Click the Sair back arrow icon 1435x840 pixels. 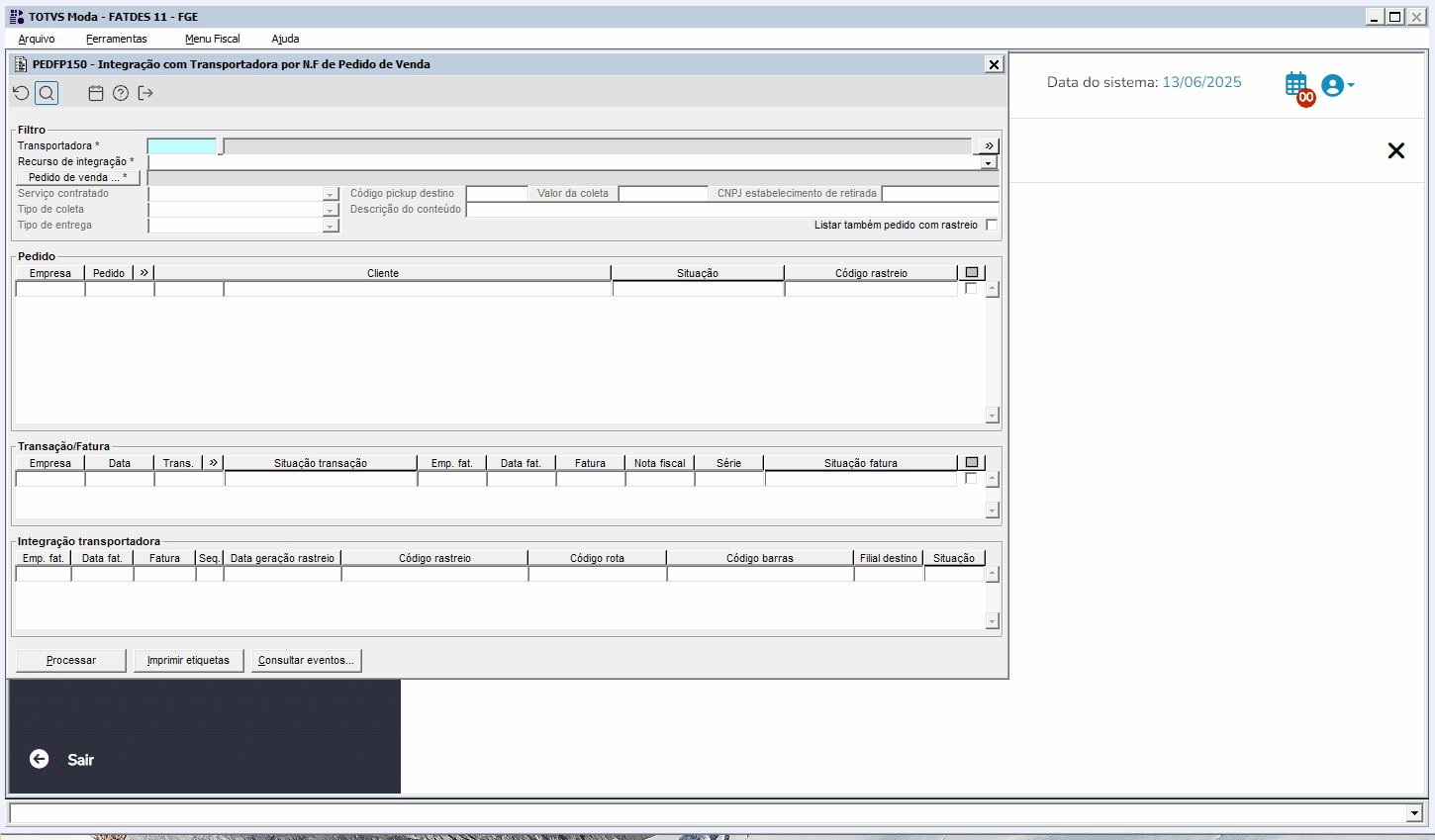click(39, 759)
